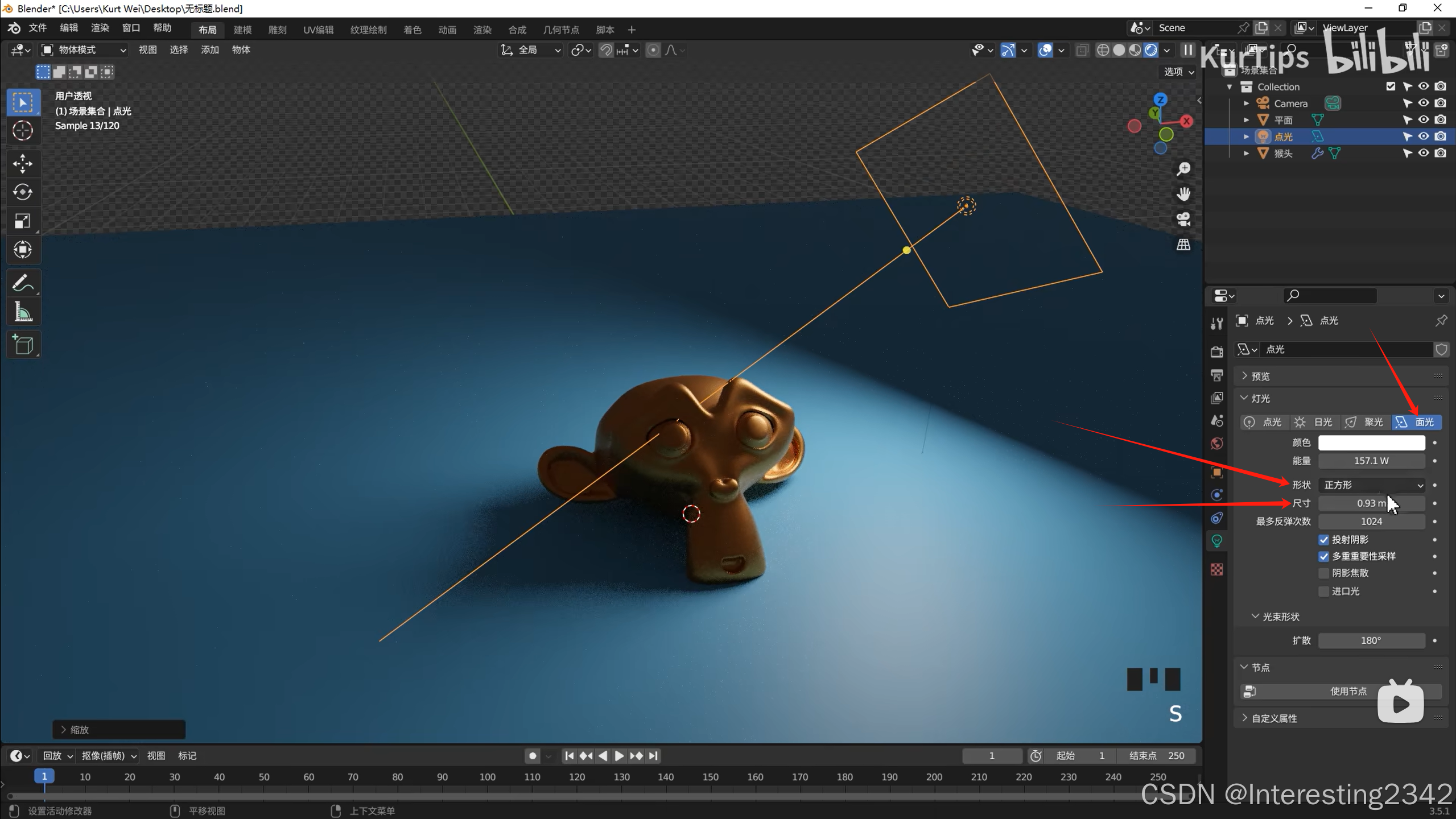
Task: Select the Measure tool
Action: click(23, 312)
